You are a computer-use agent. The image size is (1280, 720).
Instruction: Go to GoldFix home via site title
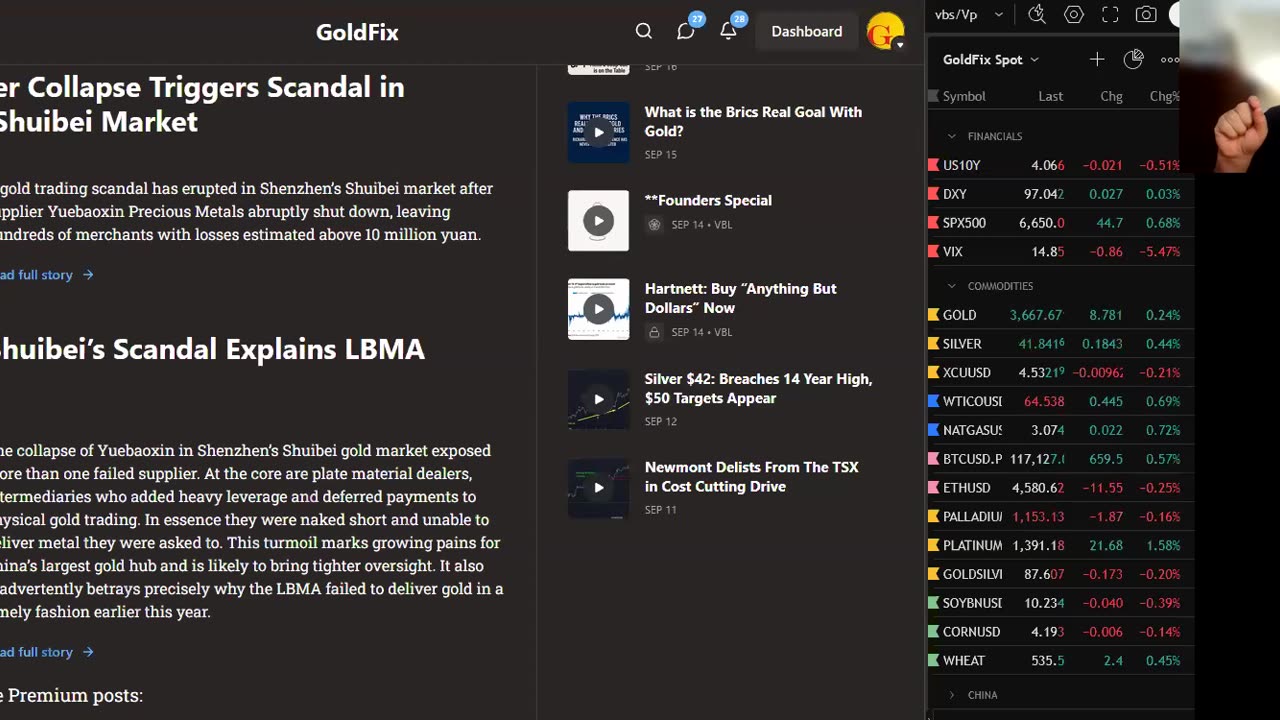[x=357, y=32]
